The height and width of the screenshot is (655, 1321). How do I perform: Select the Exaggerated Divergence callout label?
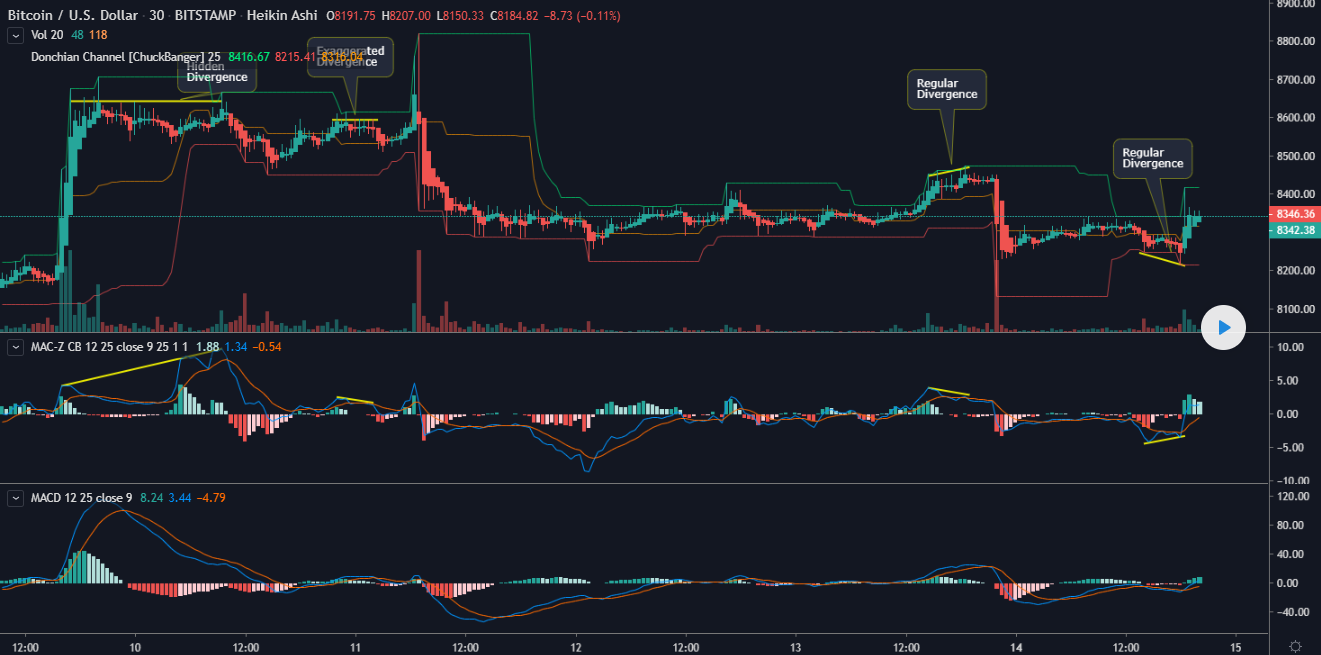click(x=350, y=56)
